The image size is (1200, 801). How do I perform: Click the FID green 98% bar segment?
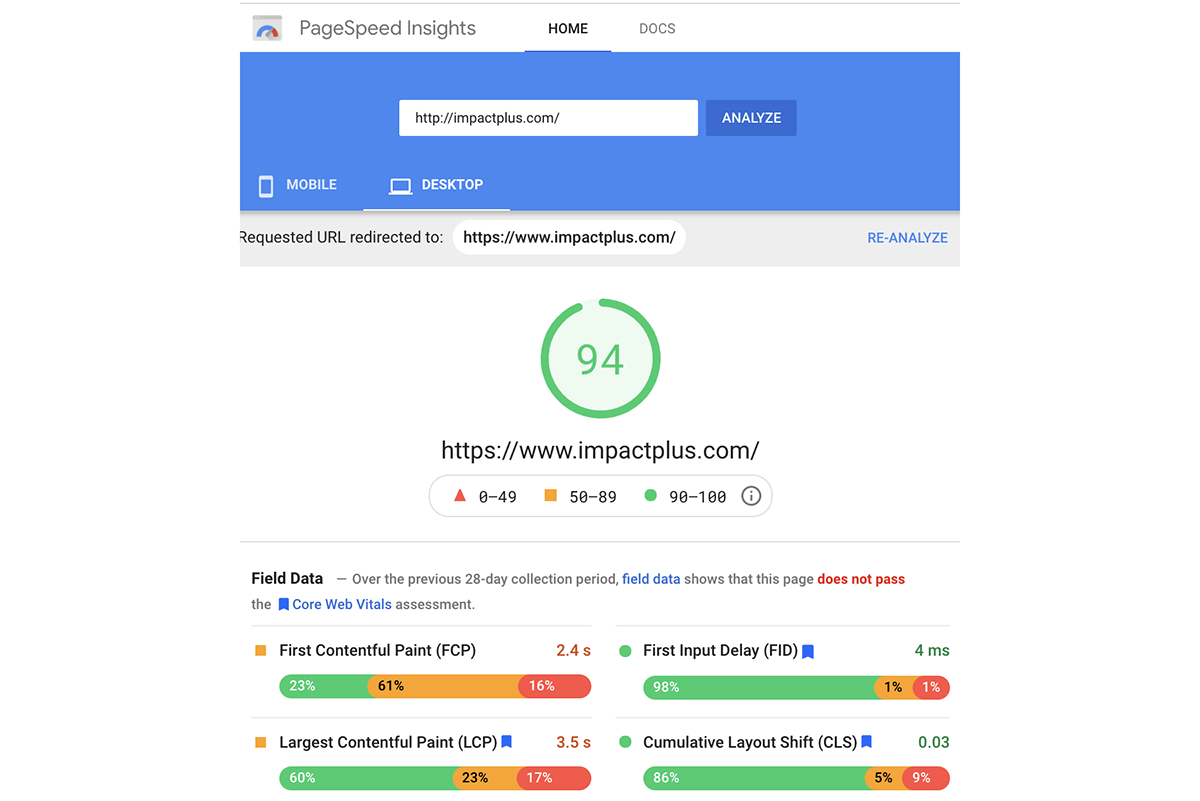click(x=758, y=686)
